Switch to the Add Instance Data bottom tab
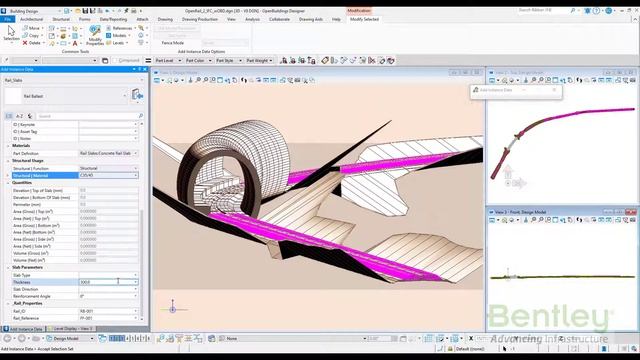Image resolution: width=640 pixels, height=360 pixels. click(x=23, y=329)
